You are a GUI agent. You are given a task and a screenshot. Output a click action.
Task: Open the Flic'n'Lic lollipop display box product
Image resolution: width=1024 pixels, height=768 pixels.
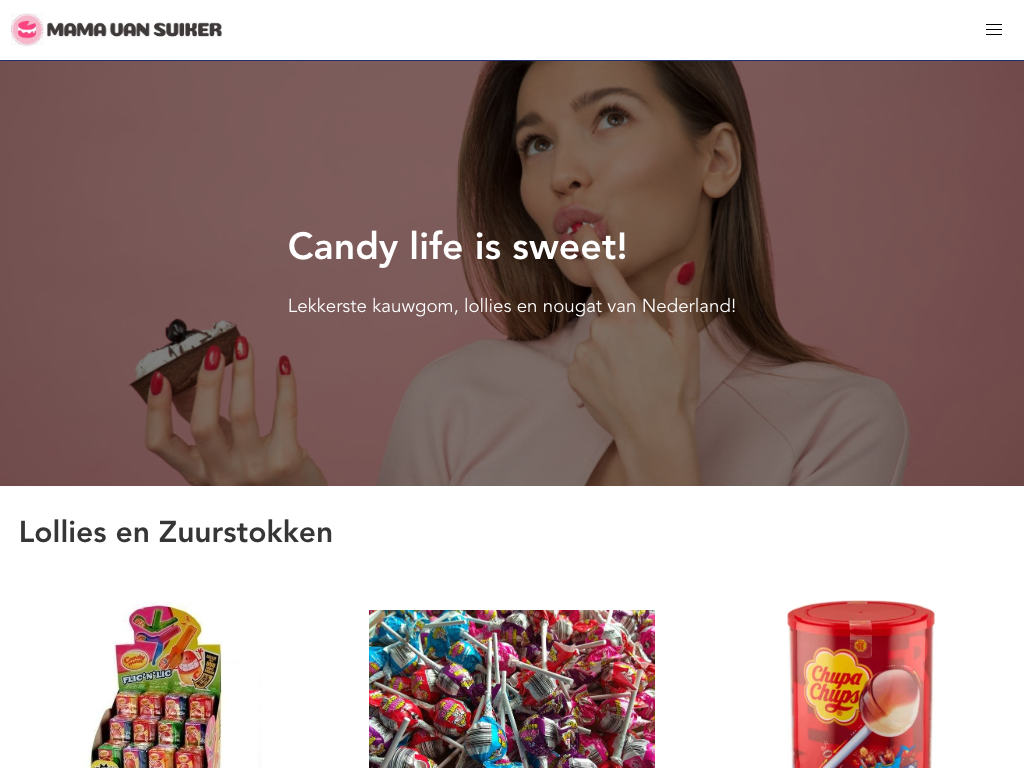pyautogui.click(x=159, y=686)
